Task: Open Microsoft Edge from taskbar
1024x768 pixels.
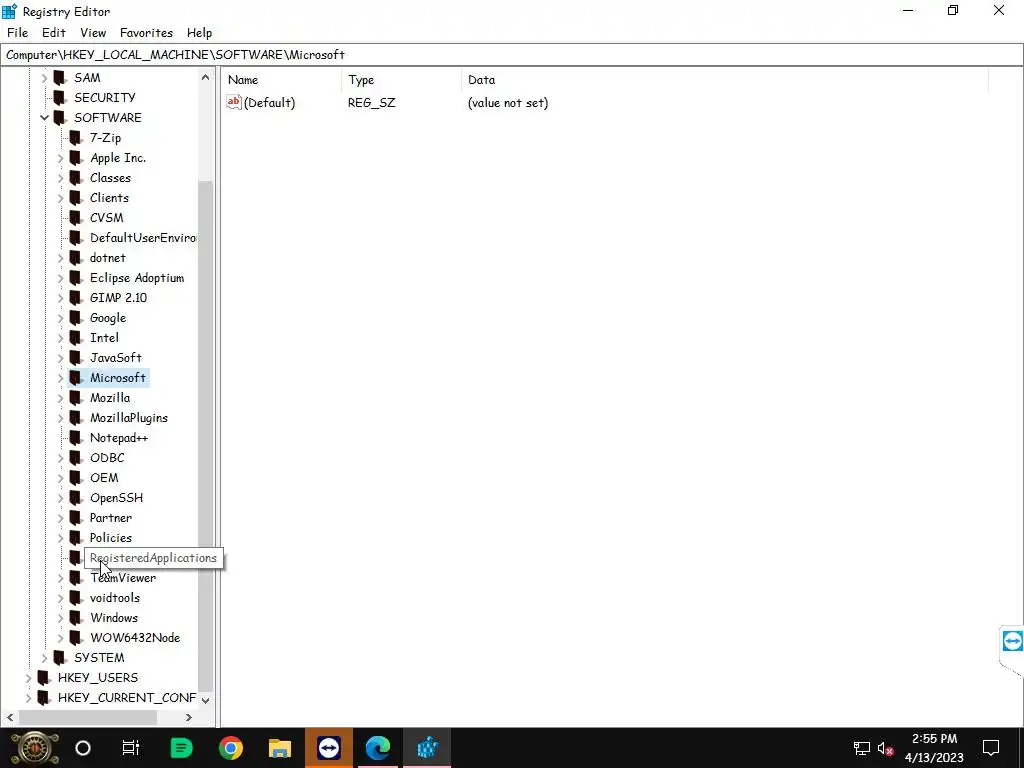Action: tap(377, 748)
